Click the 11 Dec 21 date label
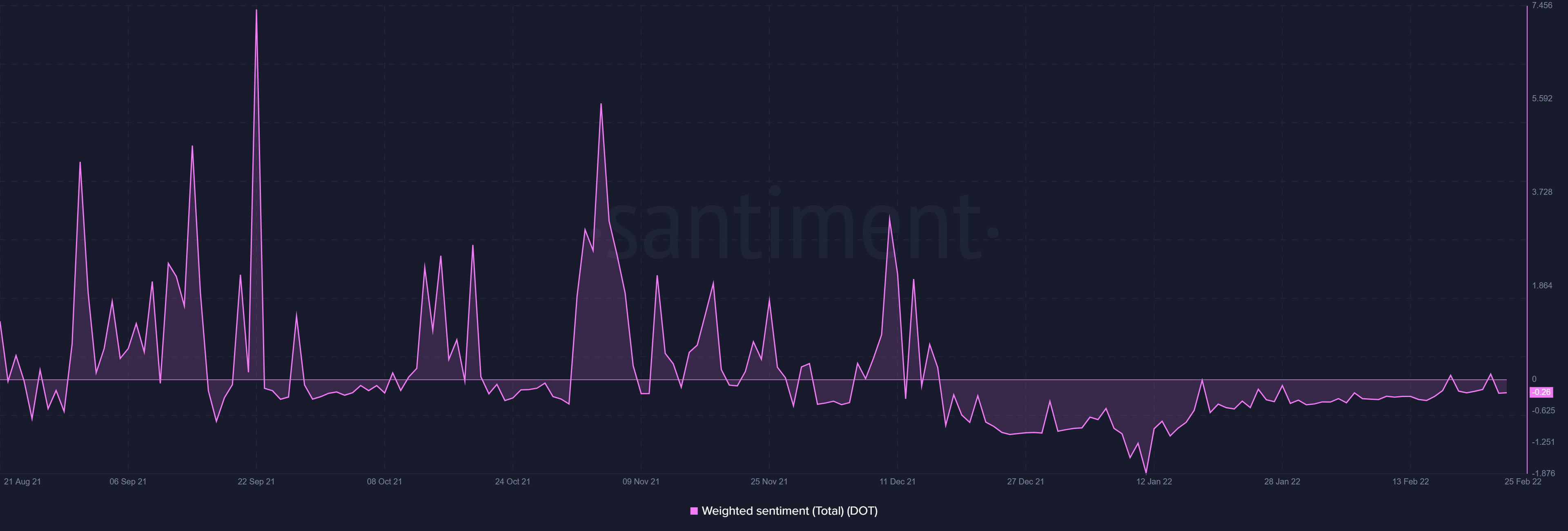 pyautogui.click(x=897, y=481)
